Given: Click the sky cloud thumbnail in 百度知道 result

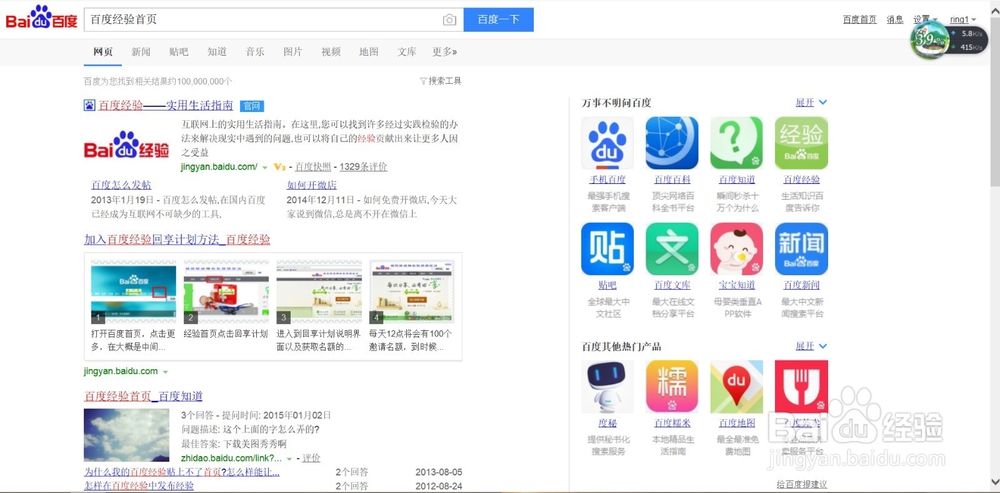Looking at the screenshot, I should tap(126, 435).
